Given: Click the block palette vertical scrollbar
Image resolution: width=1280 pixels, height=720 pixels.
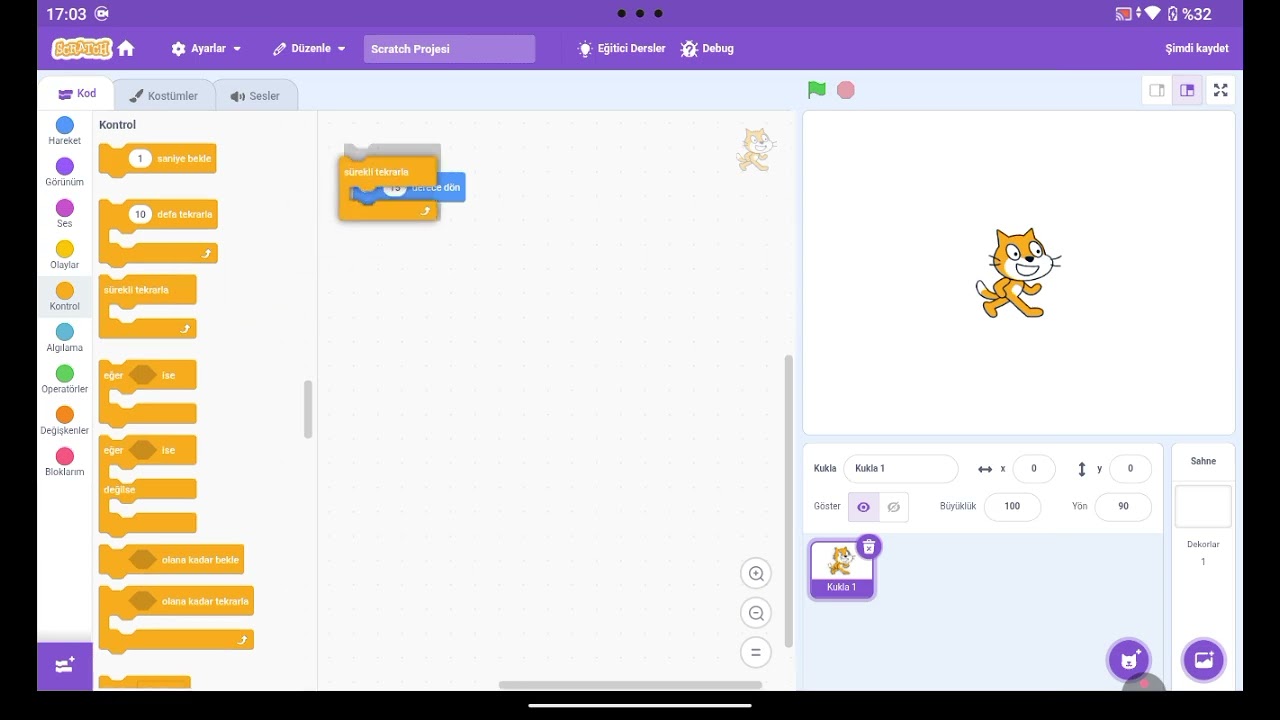Looking at the screenshot, I should pyautogui.click(x=308, y=409).
